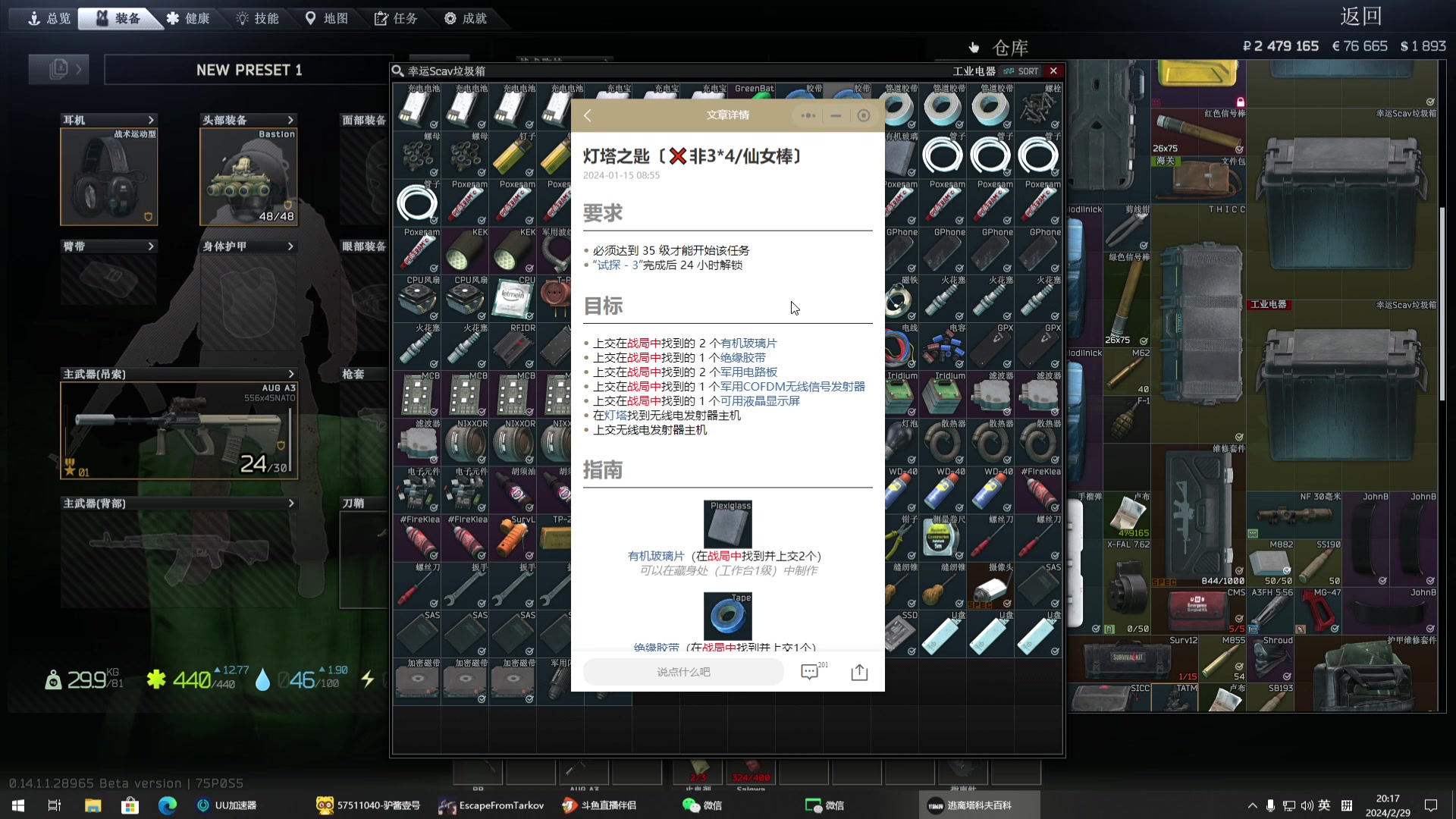The height and width of the screenshot is (819, 1456).
Task: Open the article comments icon
Action: click(x=810, y=672)
